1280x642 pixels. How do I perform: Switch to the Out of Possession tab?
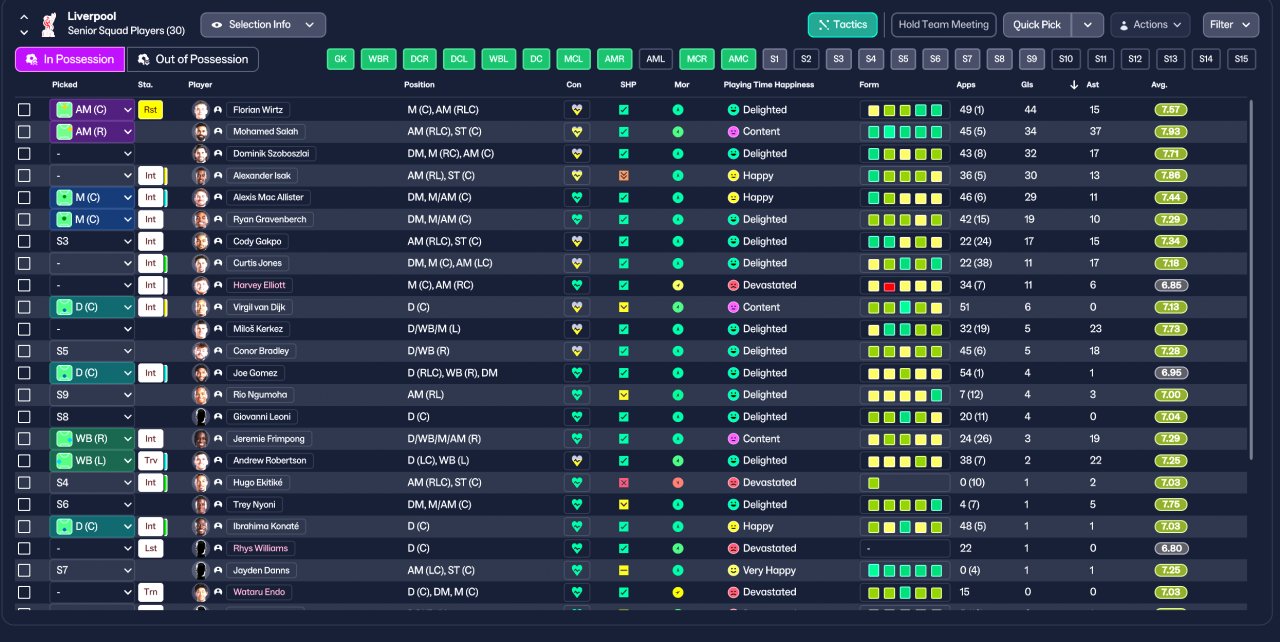[x=193, y=60]
